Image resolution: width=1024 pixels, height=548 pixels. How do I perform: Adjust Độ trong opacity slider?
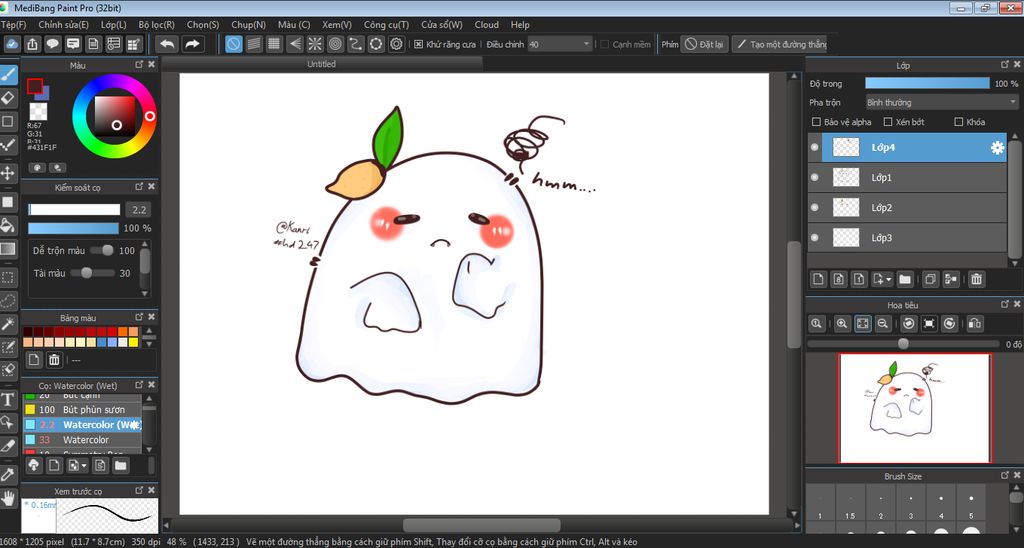point(927,84)
